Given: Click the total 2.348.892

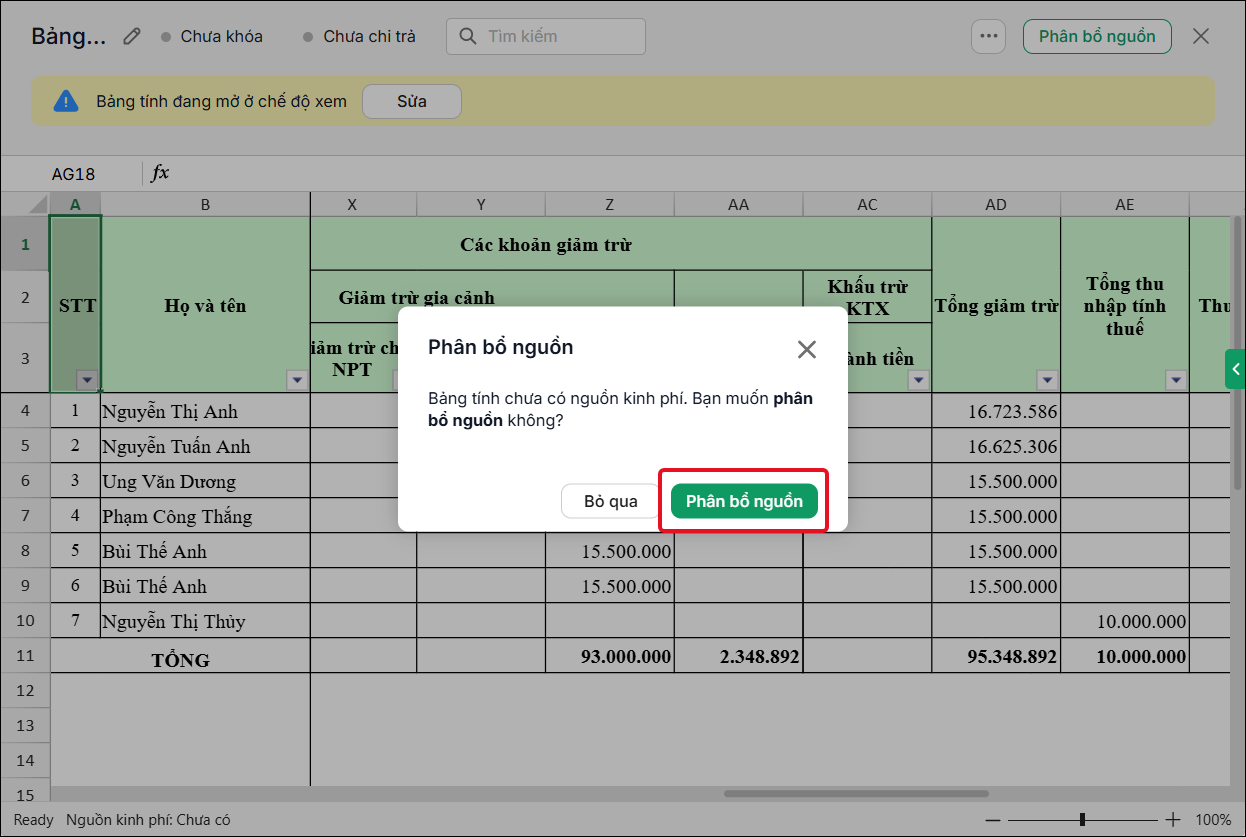Looking at the screenshot, I should [x=738, y=656].
